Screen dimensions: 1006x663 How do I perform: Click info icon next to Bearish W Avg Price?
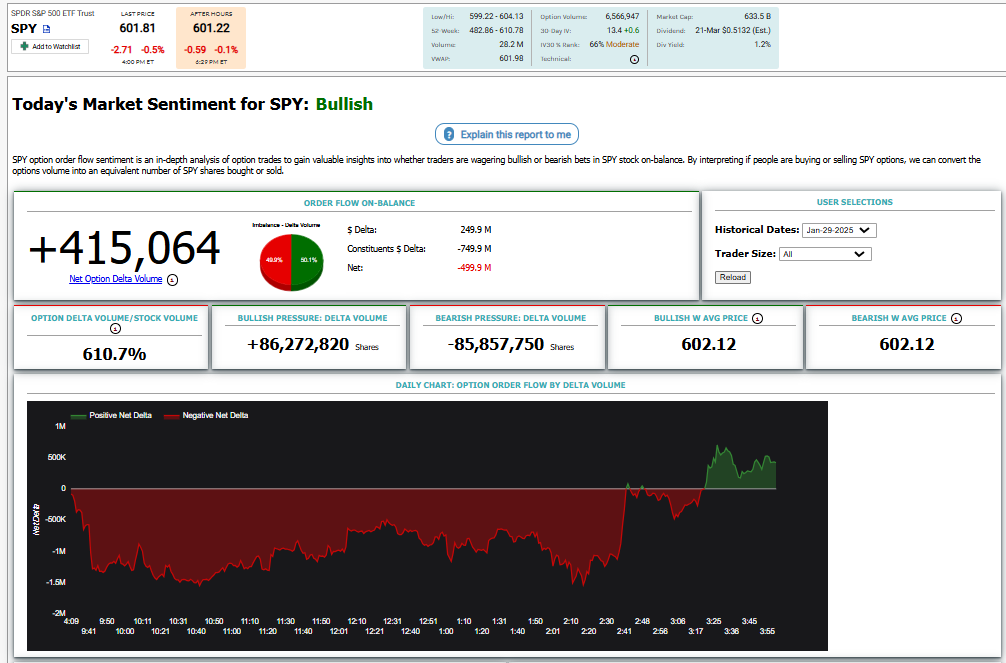(x=957, y=318)
